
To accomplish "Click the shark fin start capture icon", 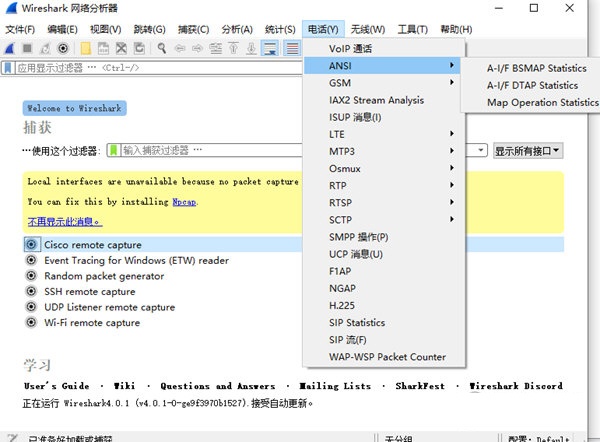I will pos(9,48).
